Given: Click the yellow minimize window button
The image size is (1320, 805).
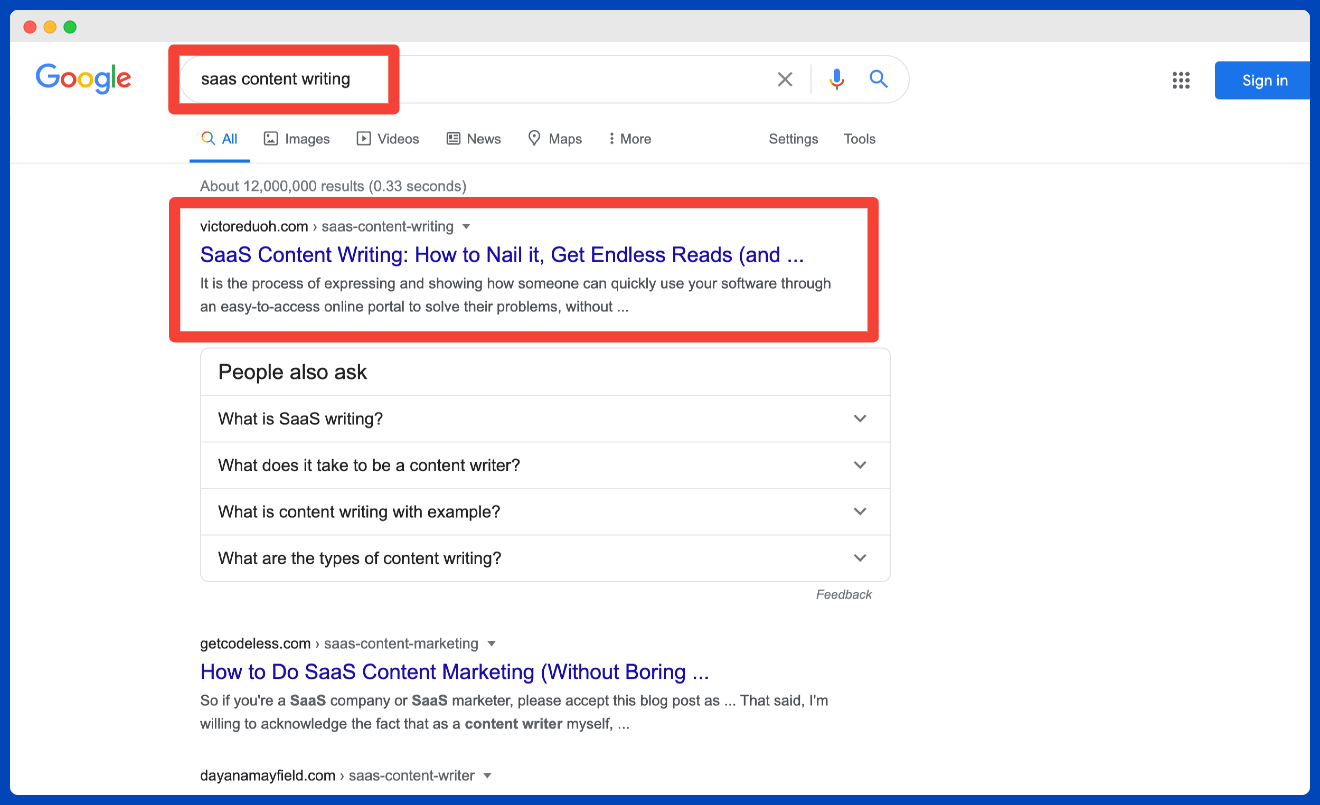Looking at the screenshot, I should [50, 27].
